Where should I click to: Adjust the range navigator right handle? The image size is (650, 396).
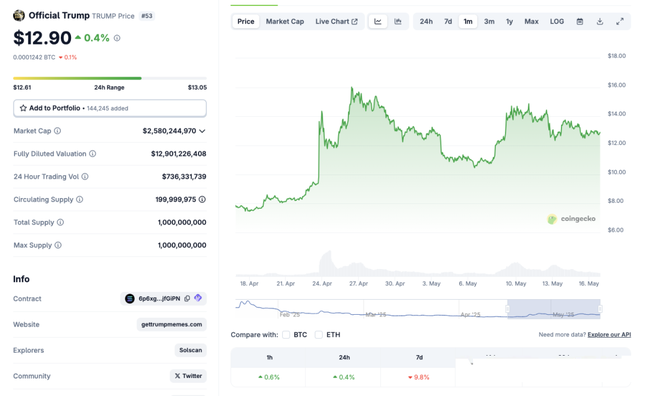tap(600, 309)
